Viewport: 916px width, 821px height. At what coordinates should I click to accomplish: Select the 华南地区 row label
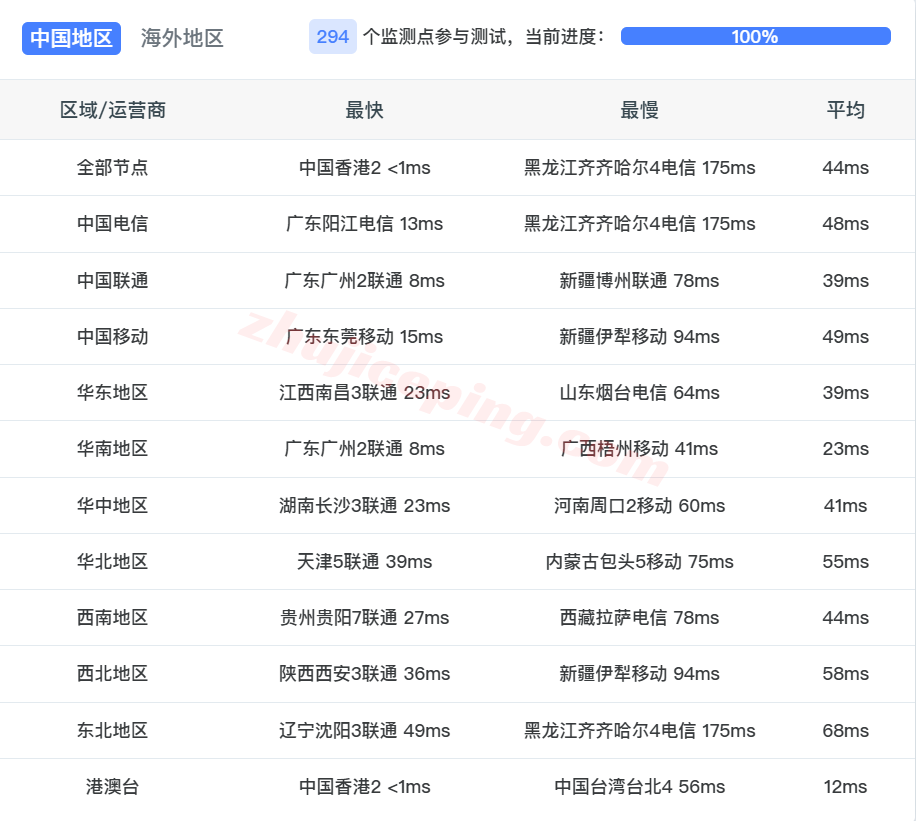tap(113, 449)
